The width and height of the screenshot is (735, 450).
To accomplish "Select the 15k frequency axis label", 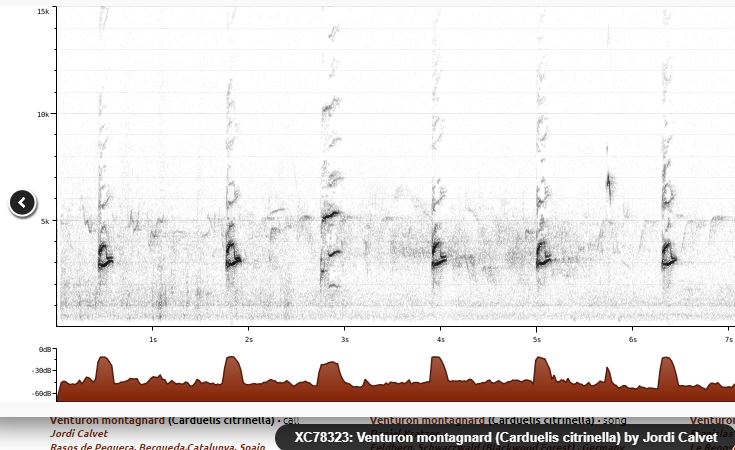I will [43, 11].
